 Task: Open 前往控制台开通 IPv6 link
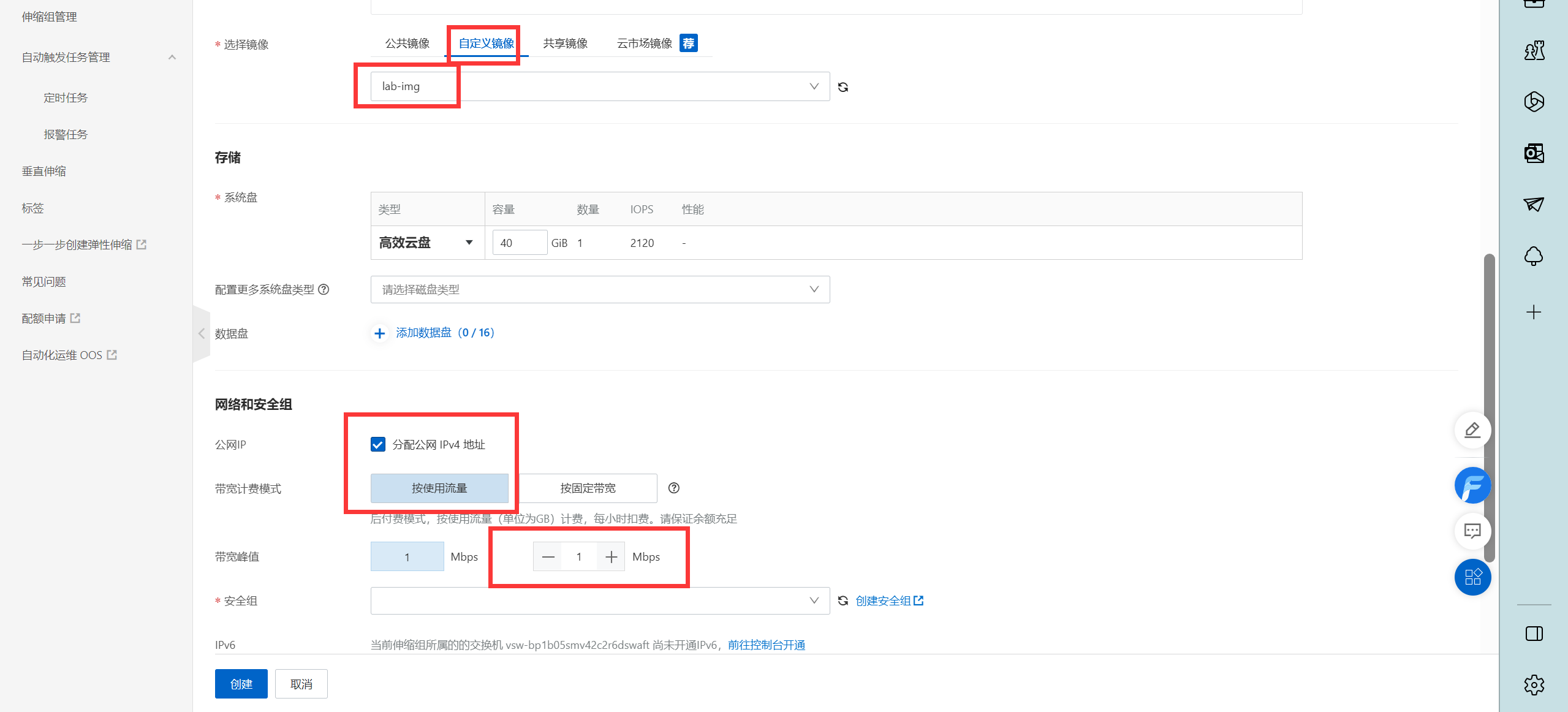coord(767,645)
